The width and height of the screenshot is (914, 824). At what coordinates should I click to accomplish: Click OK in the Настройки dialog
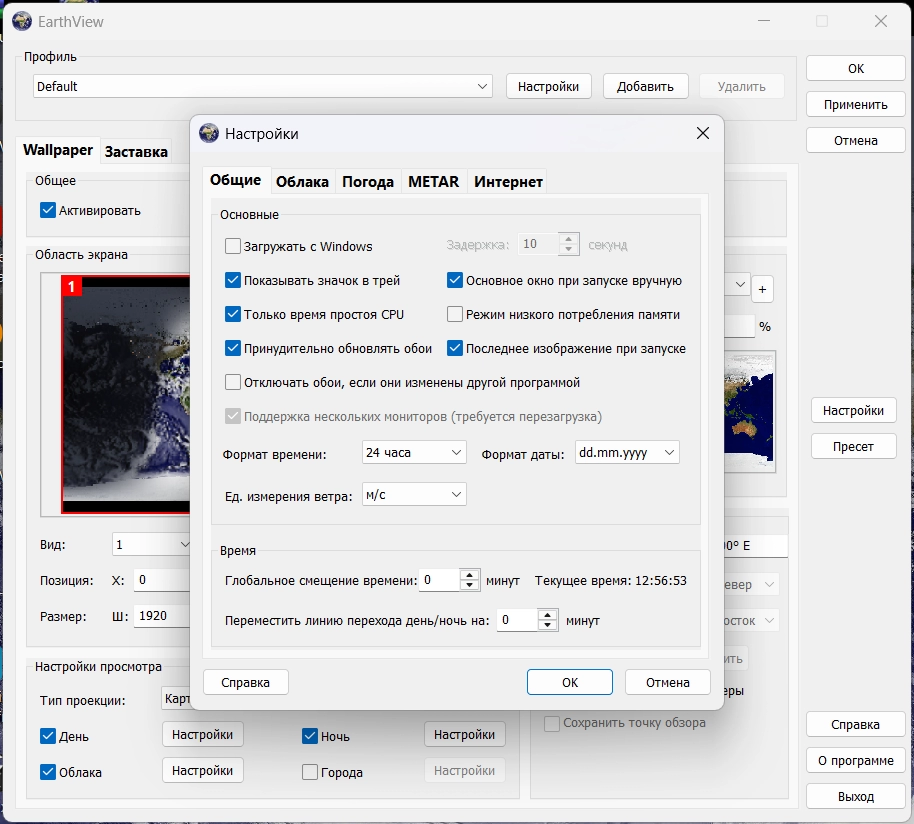point(570,682)
